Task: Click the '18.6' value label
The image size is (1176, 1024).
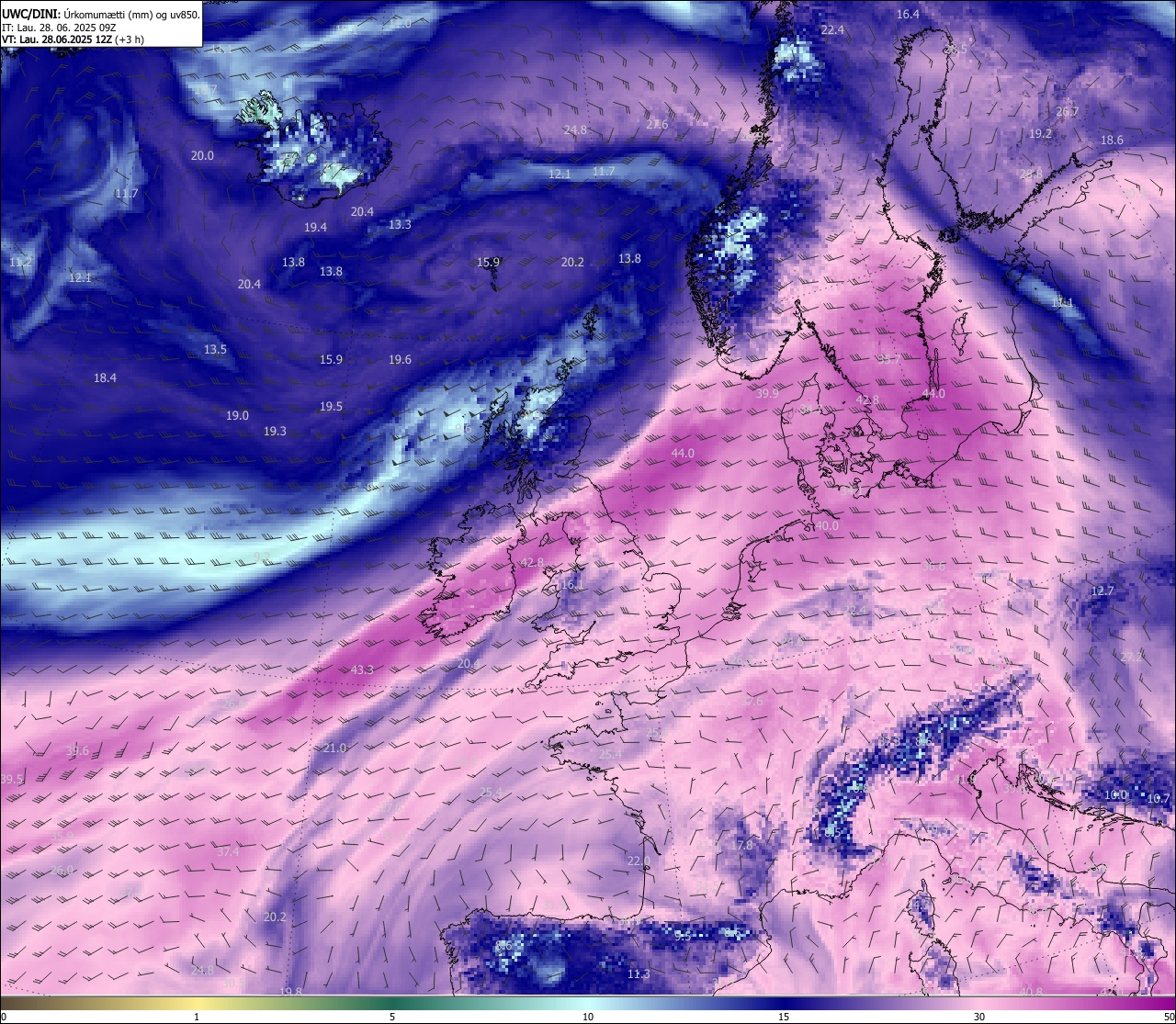Action: coord(1112,140)
